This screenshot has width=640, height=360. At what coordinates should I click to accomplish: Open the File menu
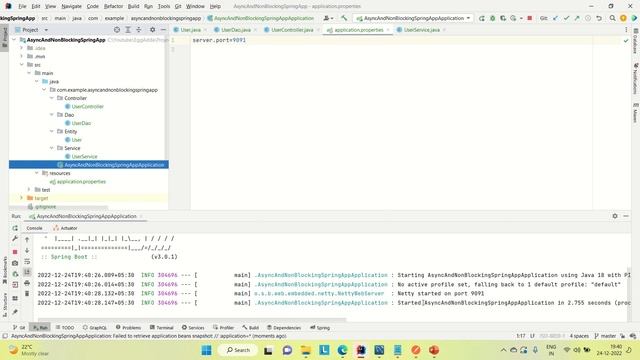22,6
